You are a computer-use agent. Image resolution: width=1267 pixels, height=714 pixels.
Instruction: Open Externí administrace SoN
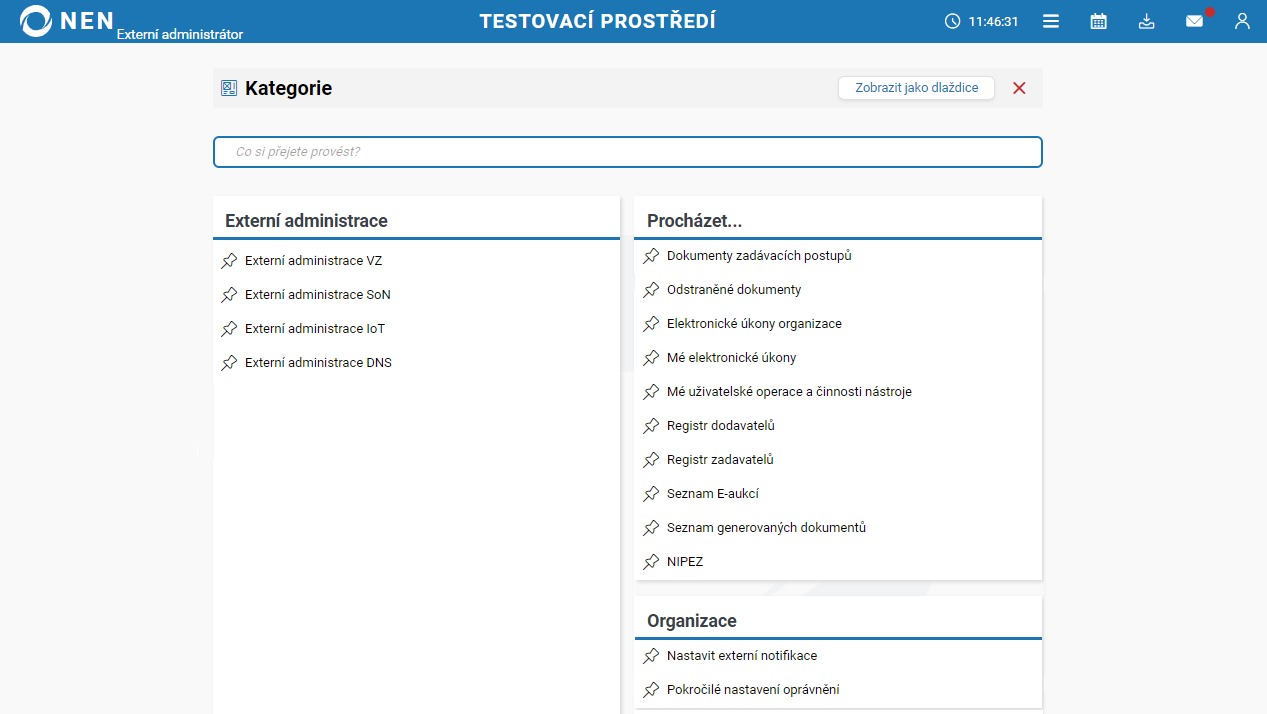tap(317, 295)
